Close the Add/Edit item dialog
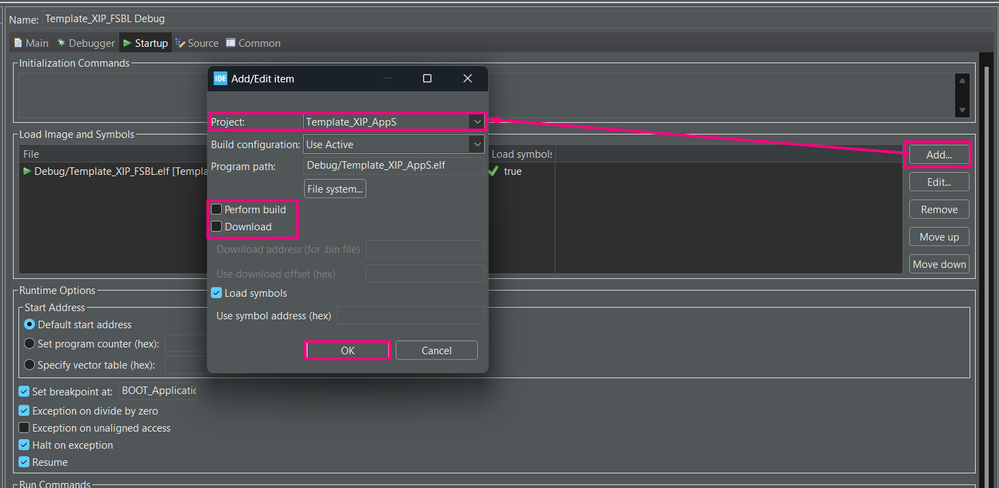Viewport: 999px width, 488px height. 468,78
